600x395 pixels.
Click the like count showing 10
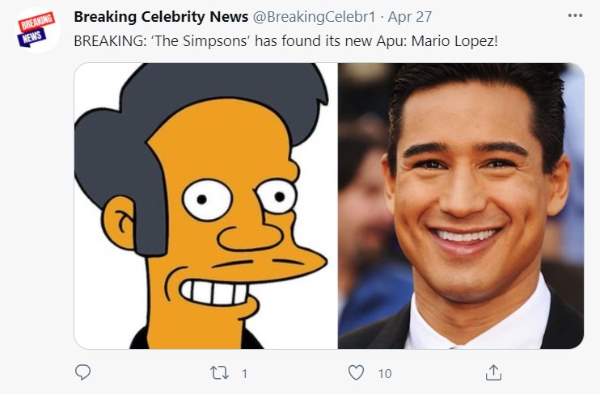pyautogui.click(x=385, y=374)
